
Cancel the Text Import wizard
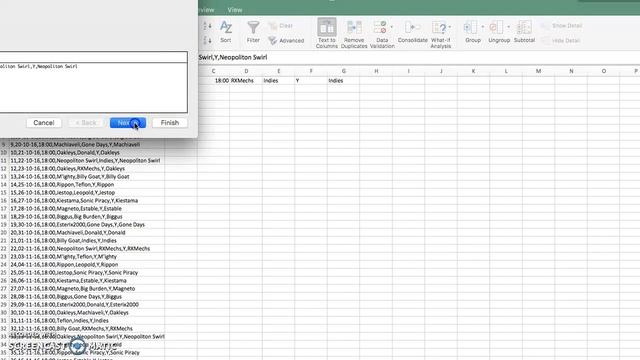click(44, 123)
